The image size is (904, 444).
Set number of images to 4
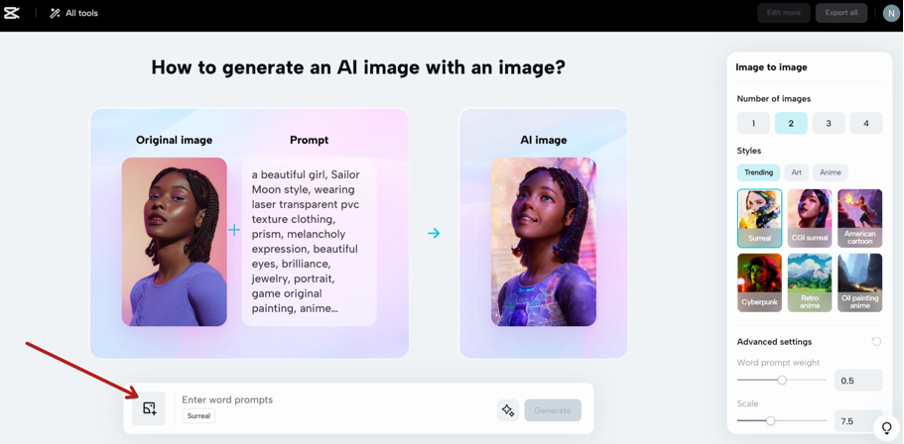(866, 123)
